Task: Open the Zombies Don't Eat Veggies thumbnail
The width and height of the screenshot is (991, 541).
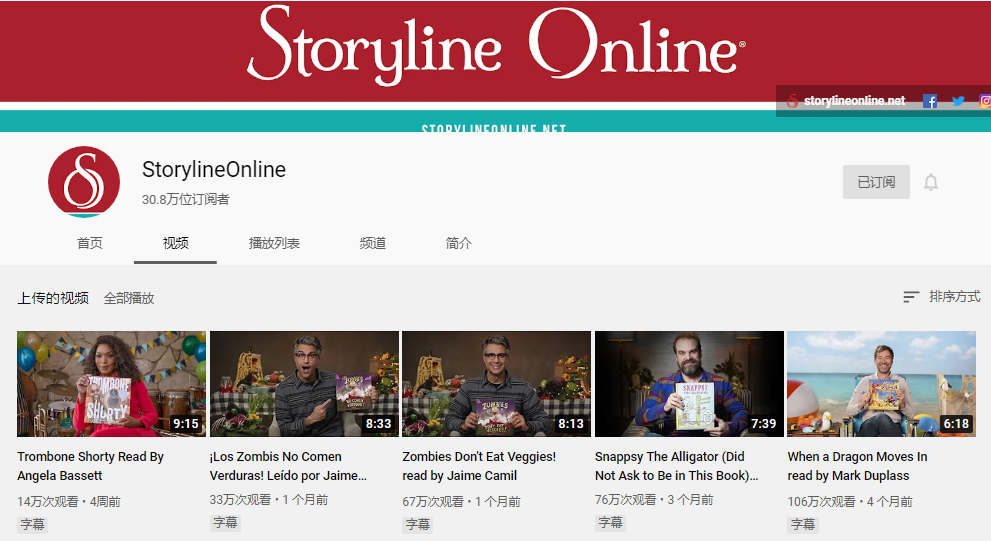Action: coord(497,384)
